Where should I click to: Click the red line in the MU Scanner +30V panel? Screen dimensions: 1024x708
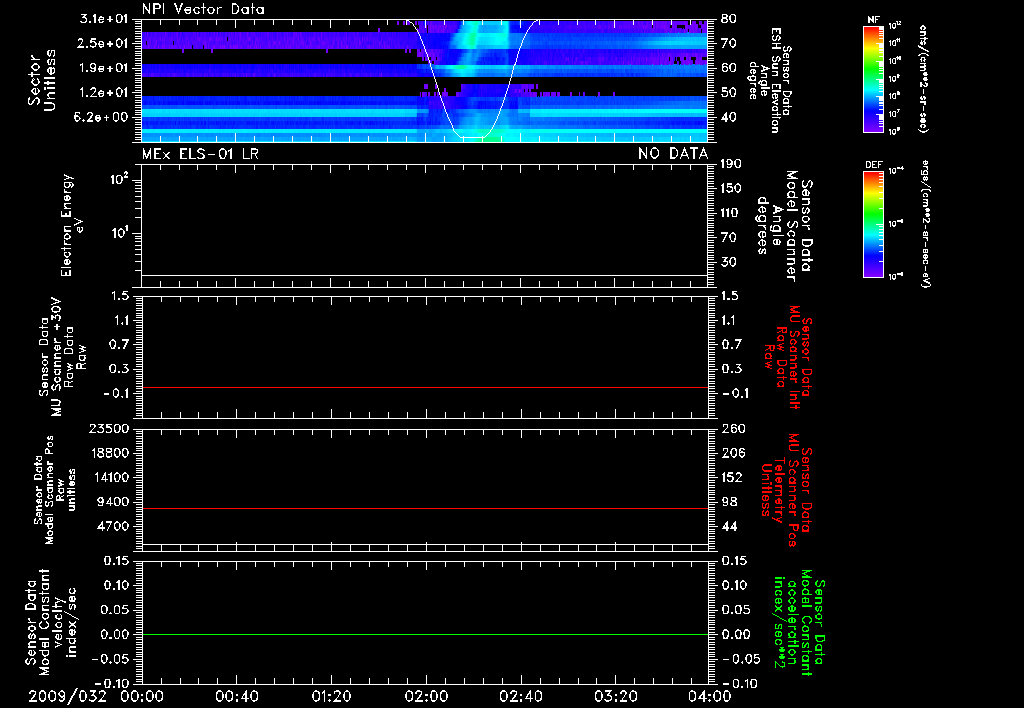click(x=424, y=387)
